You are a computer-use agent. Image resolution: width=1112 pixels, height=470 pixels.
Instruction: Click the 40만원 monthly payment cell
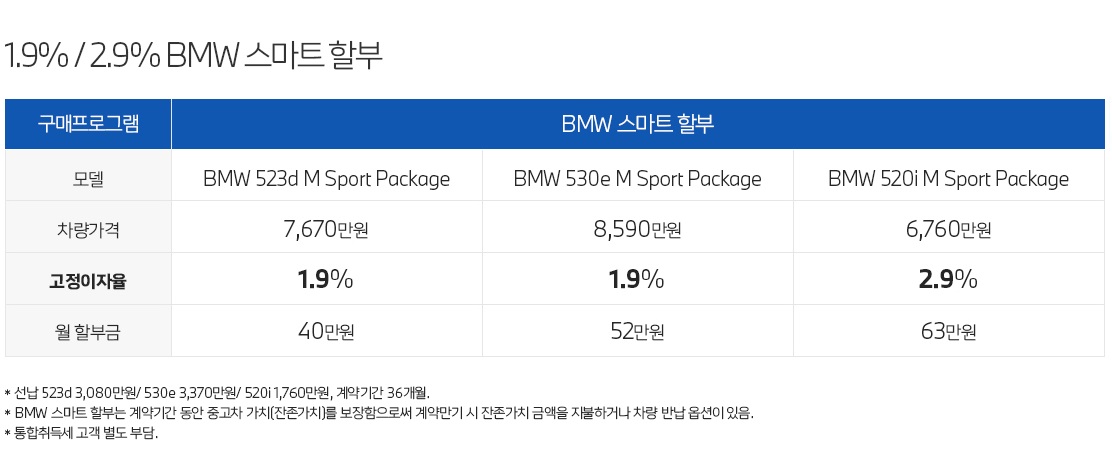coord(327,331)
